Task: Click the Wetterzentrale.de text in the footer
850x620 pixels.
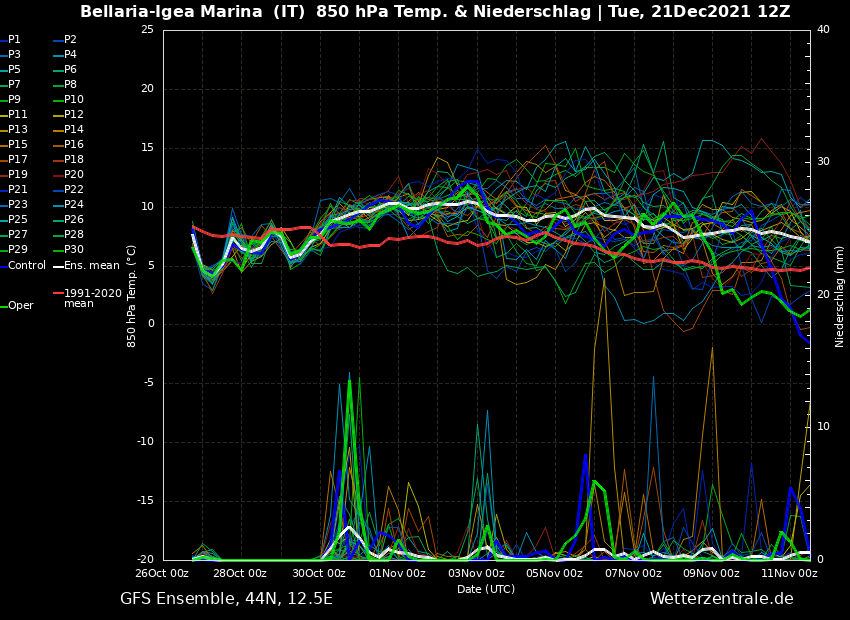Action: pyautogui.click(x=721, y=599)
